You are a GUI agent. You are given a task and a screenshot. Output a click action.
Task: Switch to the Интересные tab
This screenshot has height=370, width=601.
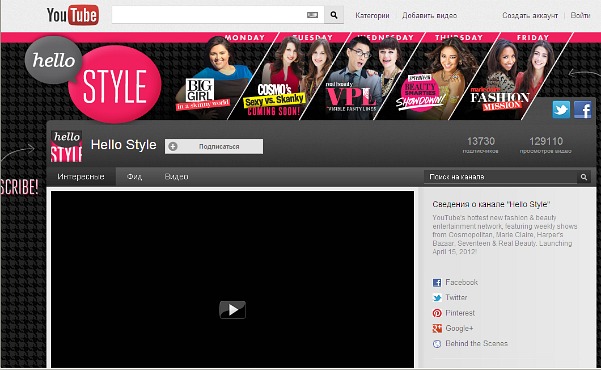(x=81, y=177)
